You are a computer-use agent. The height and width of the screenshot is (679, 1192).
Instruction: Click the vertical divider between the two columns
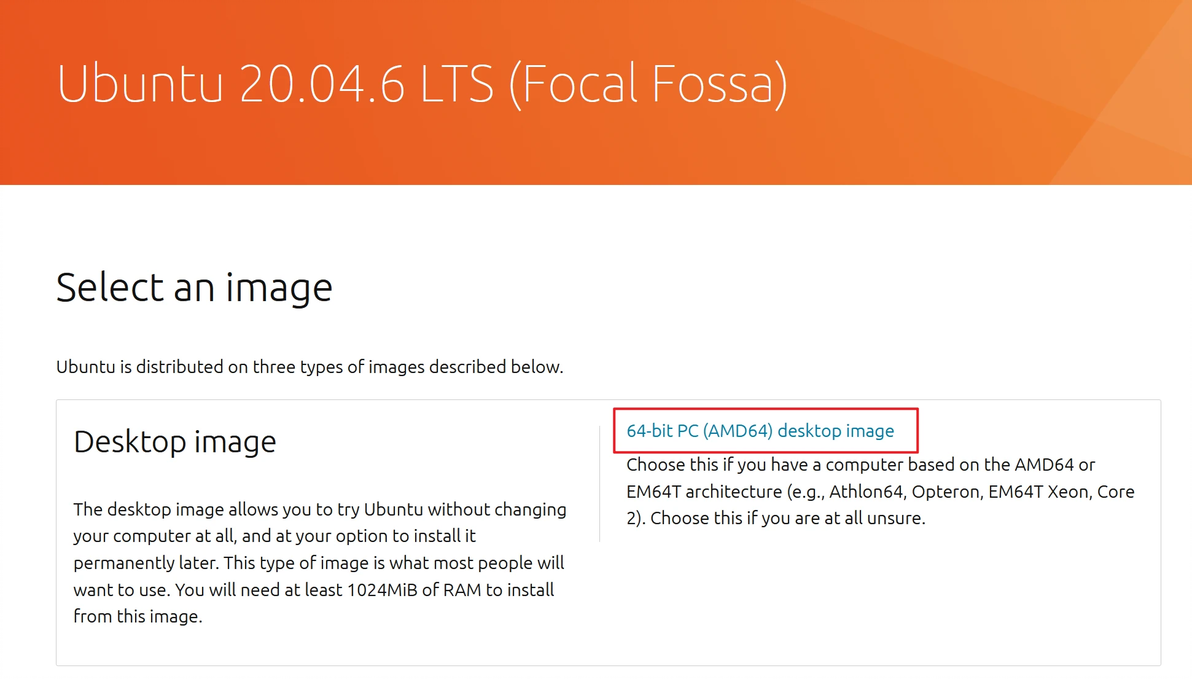(x=600, y=482)
